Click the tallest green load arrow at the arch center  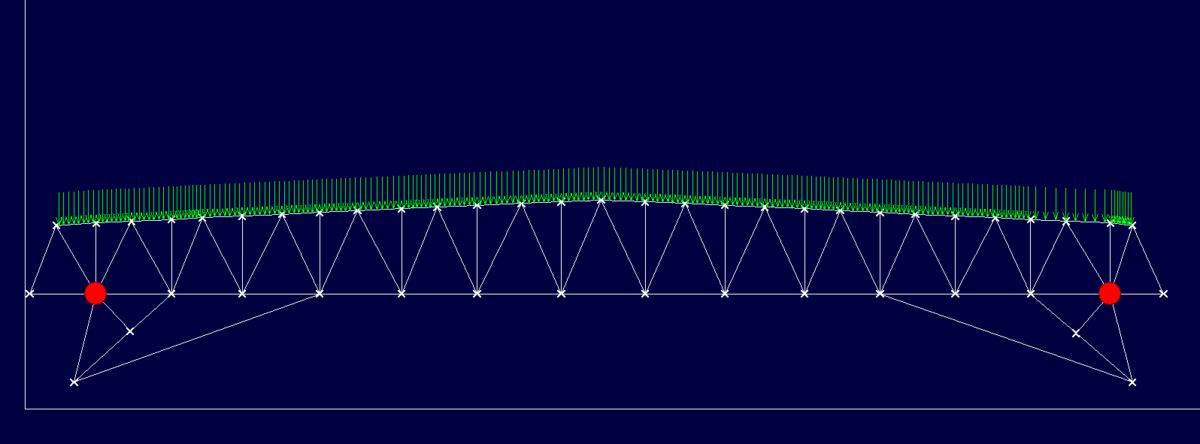click(x=601, y=182)
